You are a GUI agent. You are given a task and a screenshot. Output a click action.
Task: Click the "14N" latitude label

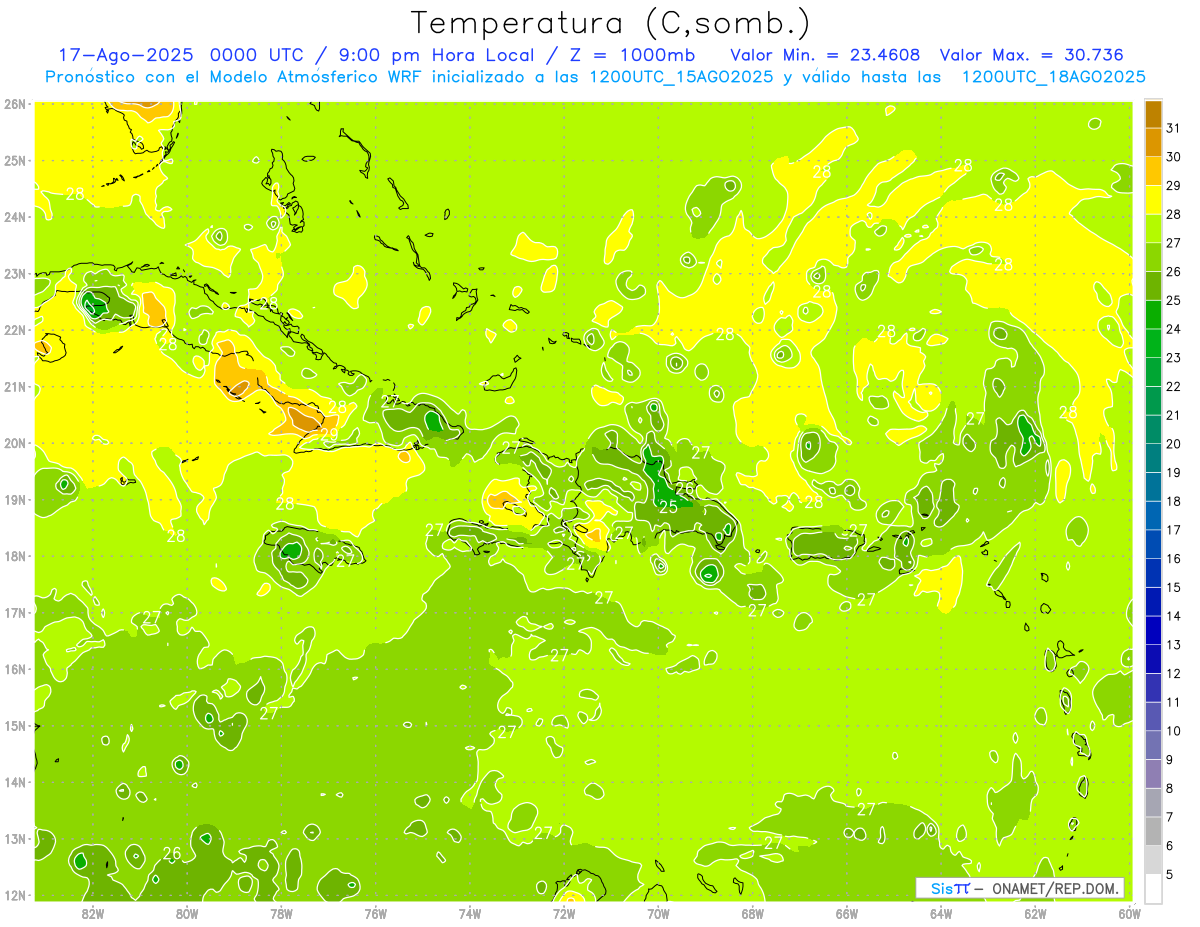click(14, 782)
